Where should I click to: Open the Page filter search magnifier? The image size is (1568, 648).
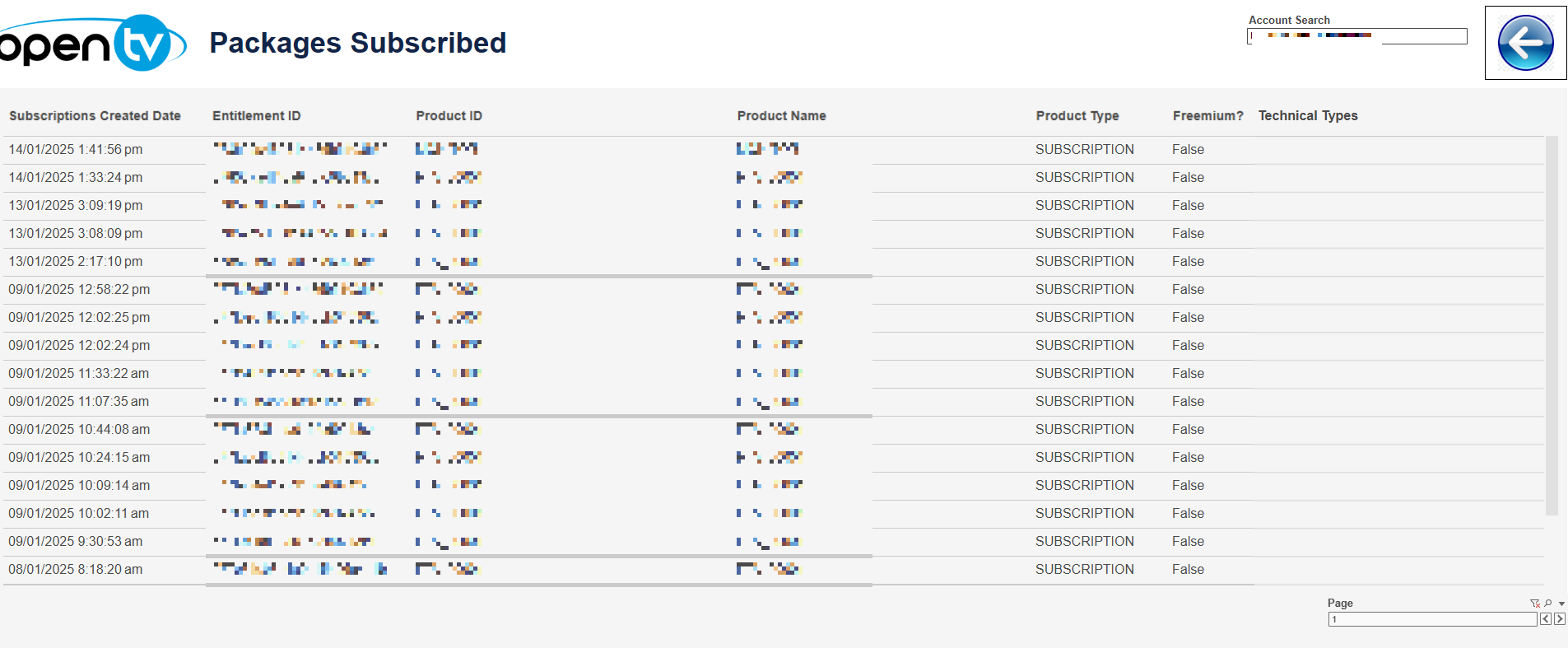1548,604
